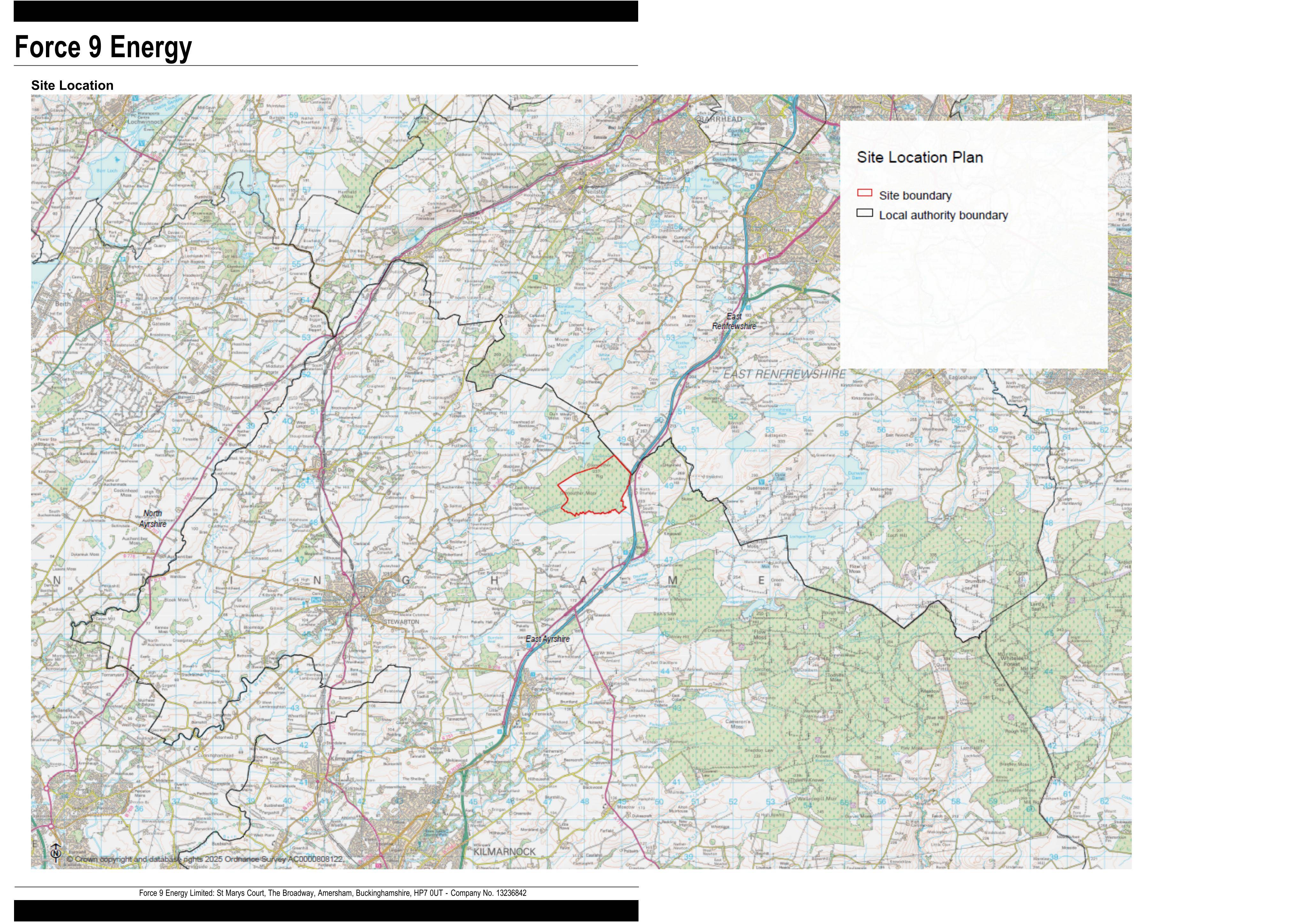Click the italic 'North Ayrshire' map label
Image resolution: width=1307 pixels, height=924 pixels.
(153, 519)
